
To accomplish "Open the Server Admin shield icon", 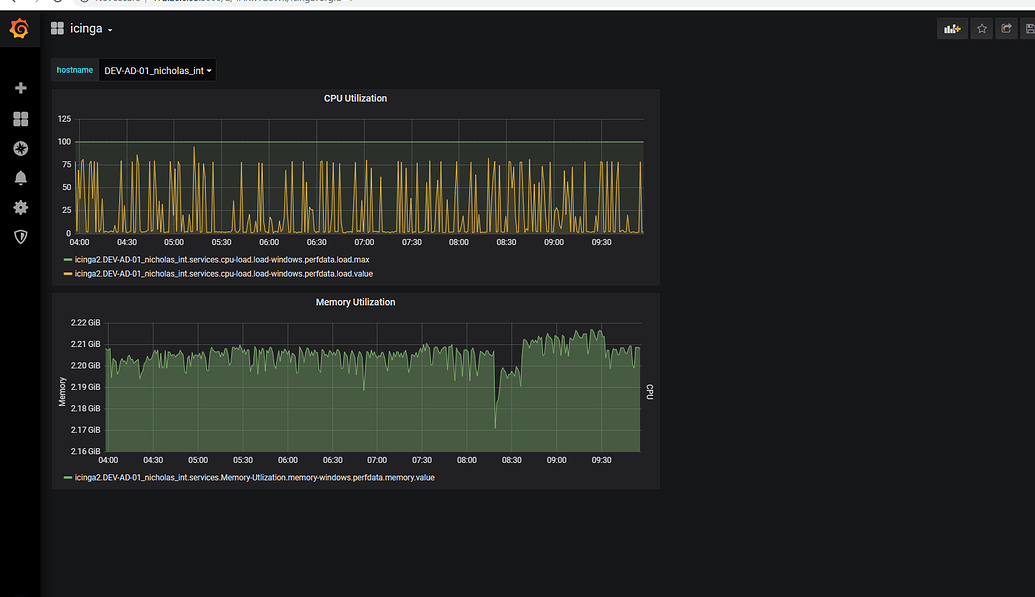I will tap(20, 237).
